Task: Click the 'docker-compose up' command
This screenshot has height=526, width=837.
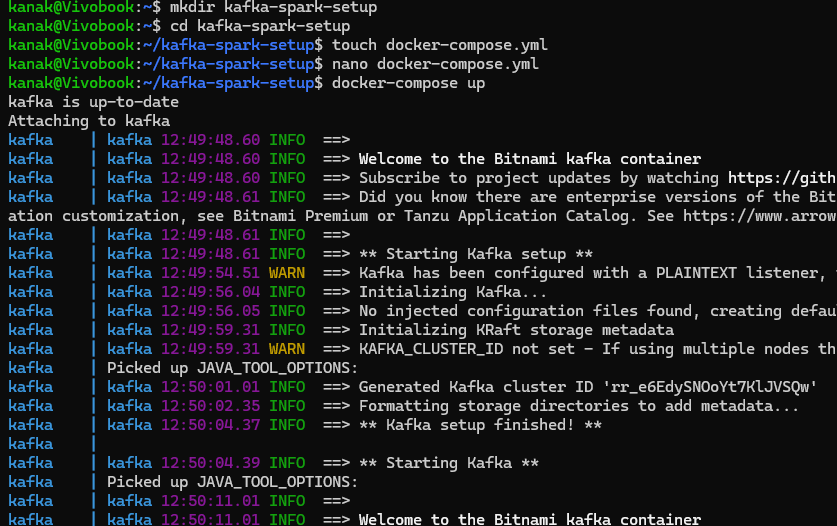Action: tap(408, 83)
